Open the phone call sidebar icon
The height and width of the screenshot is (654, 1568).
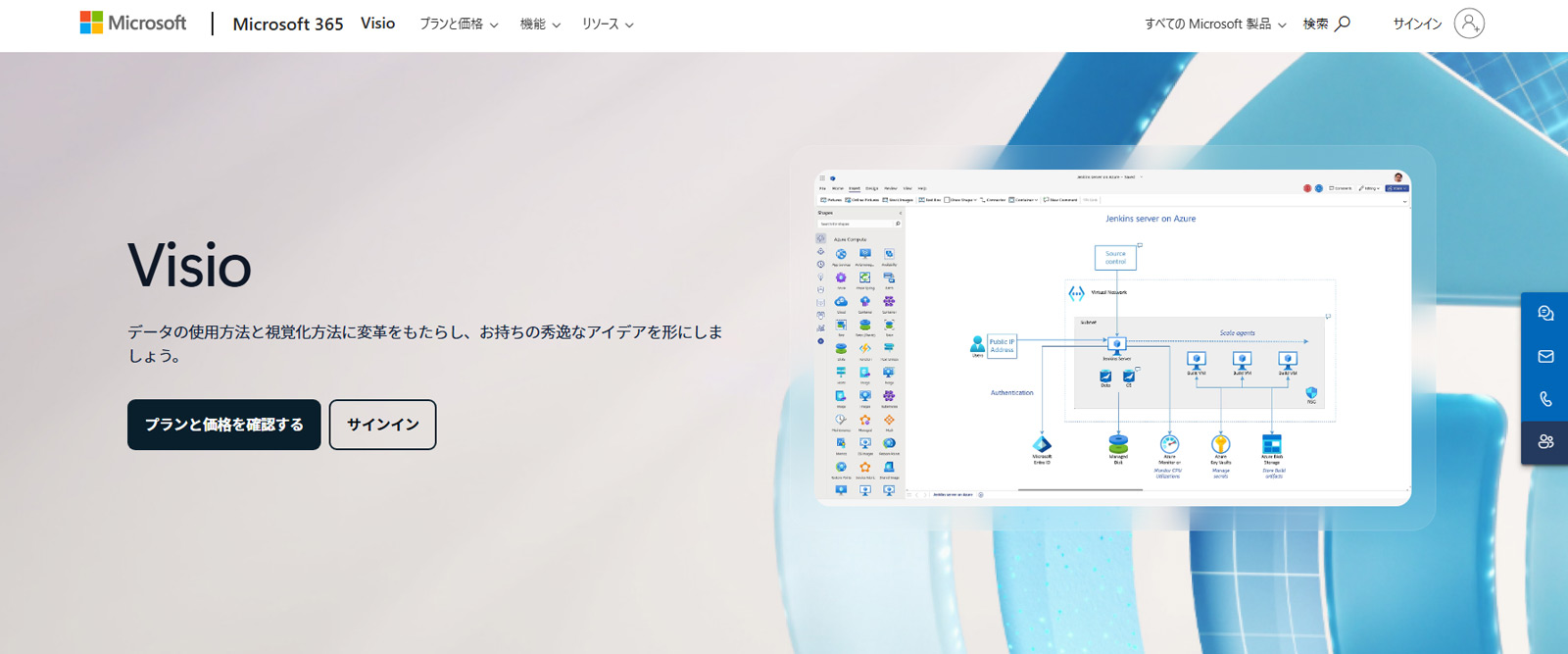pos(1545,400)
